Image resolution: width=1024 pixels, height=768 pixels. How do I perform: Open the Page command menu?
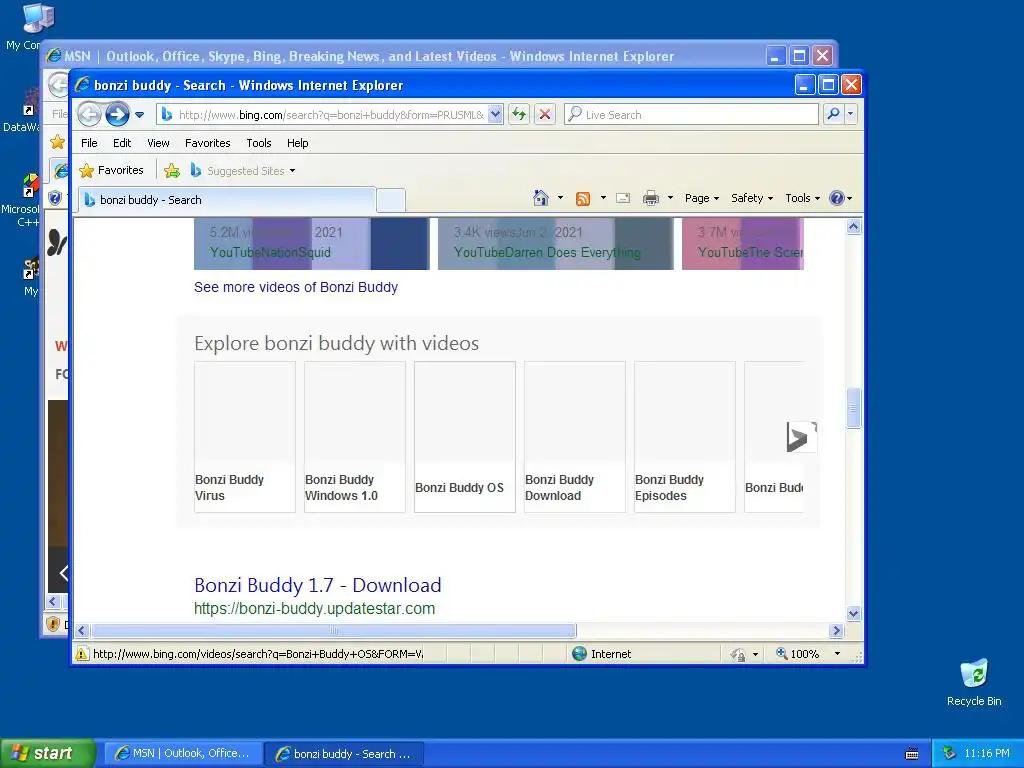click(x=701, y=198)
